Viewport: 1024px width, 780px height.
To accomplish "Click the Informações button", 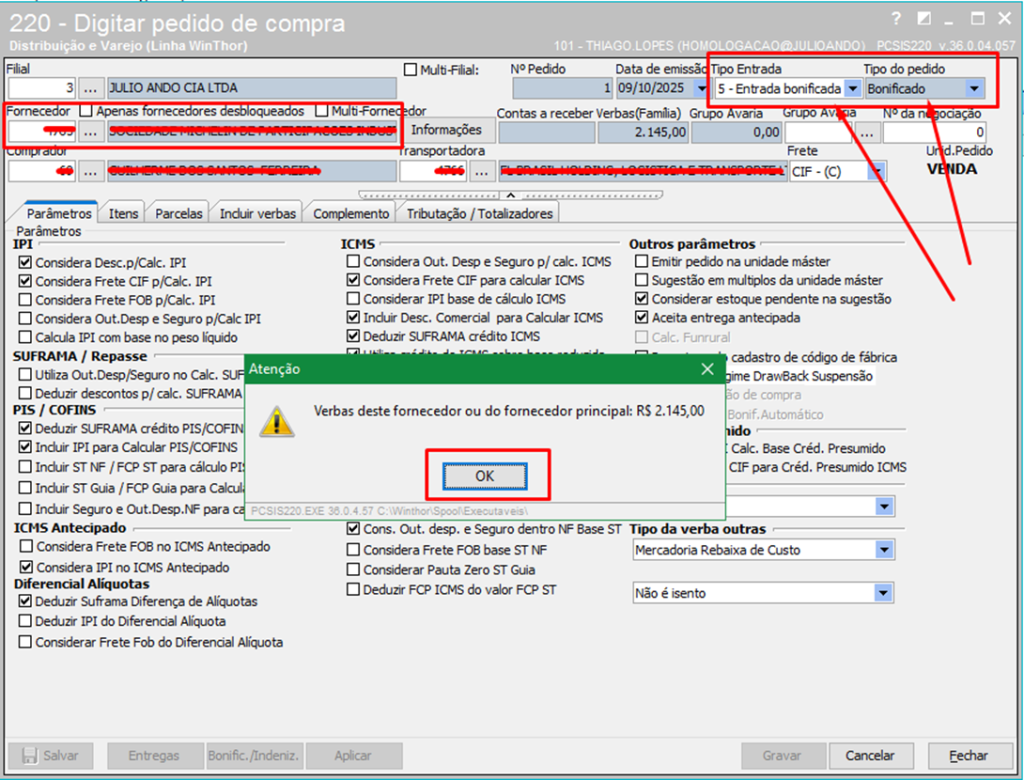I will (446, 130).
